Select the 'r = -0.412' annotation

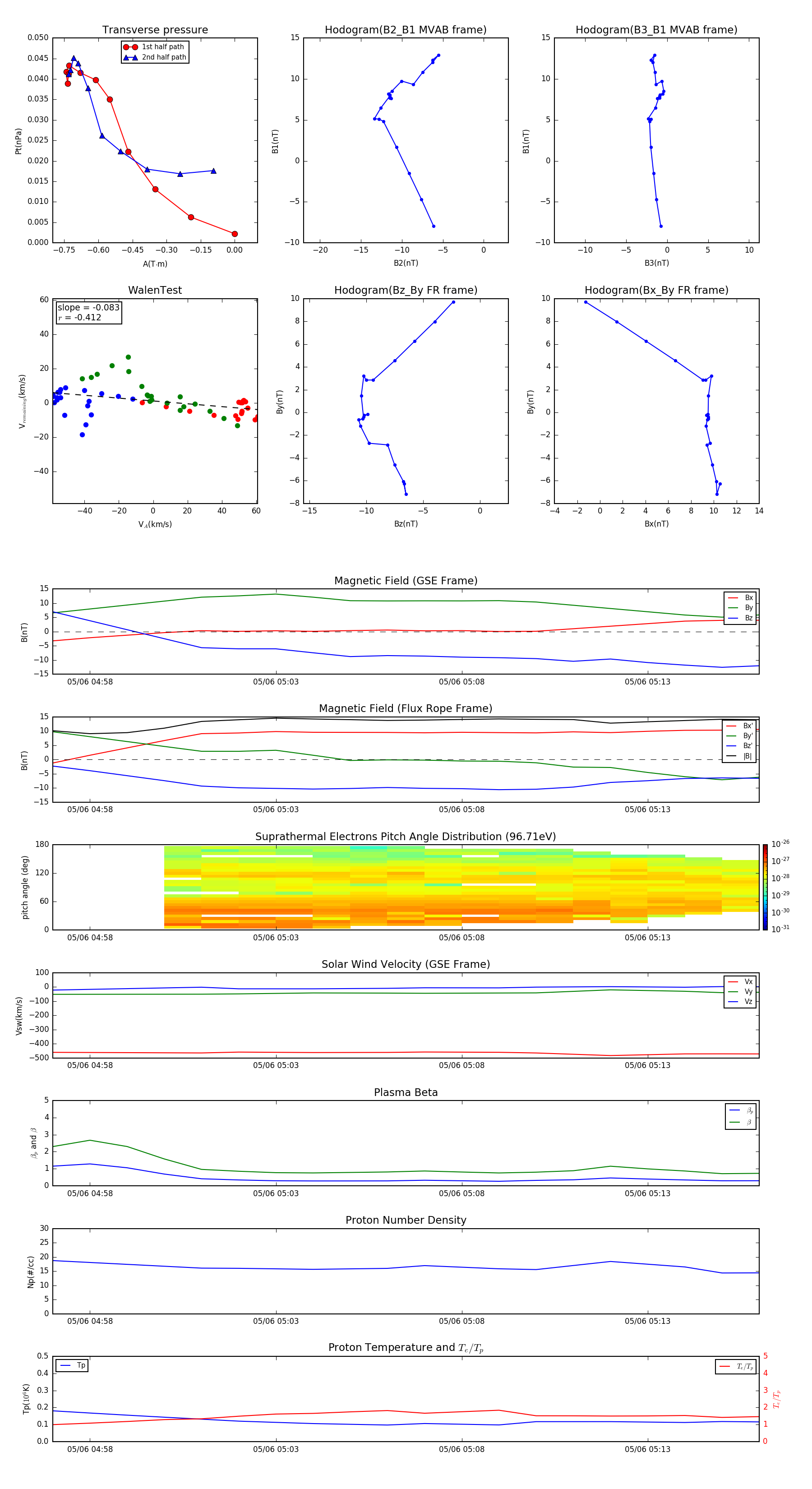(80, 317)
